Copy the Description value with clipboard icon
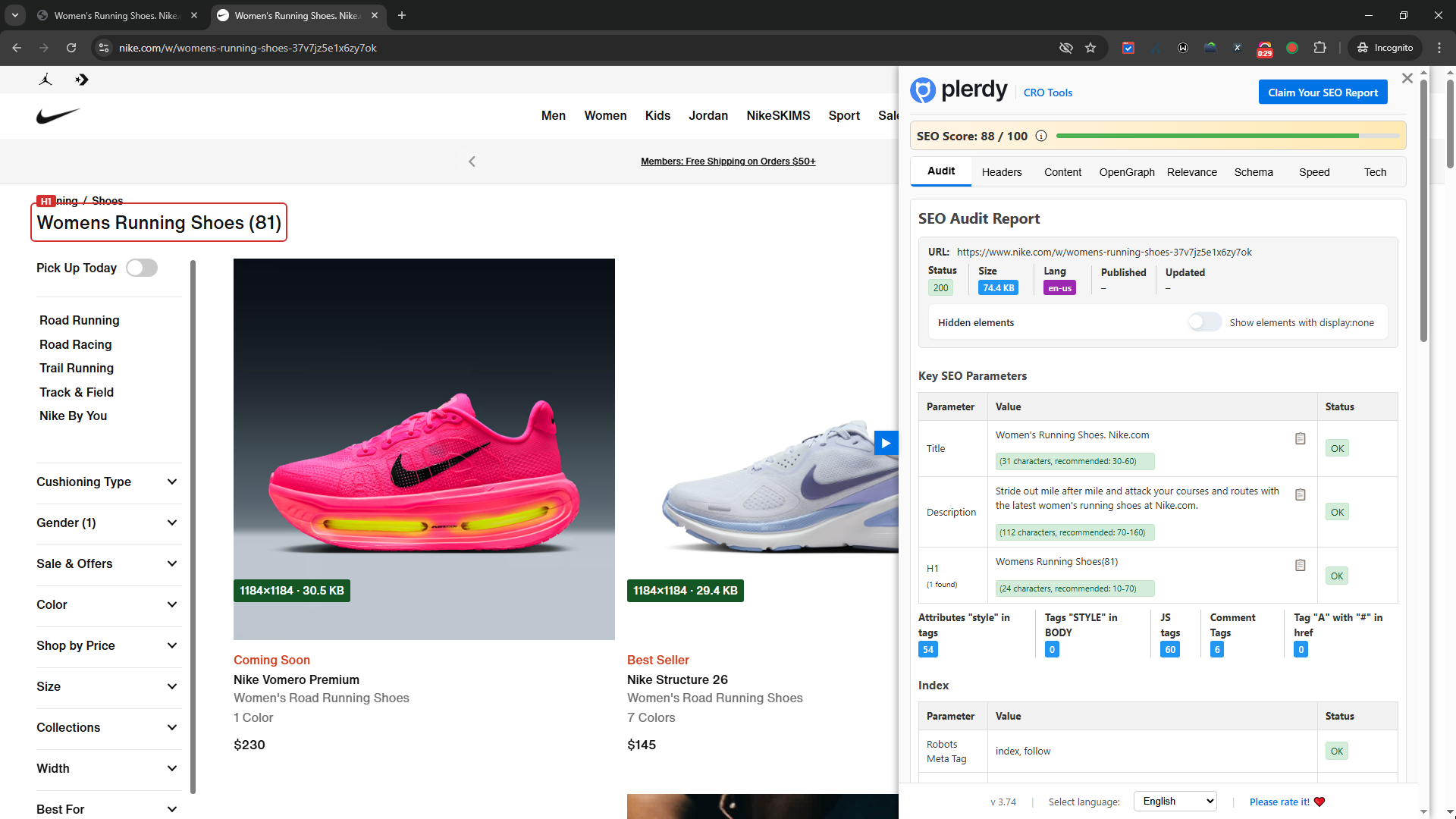1456x819 pixels. (1300, 495)
